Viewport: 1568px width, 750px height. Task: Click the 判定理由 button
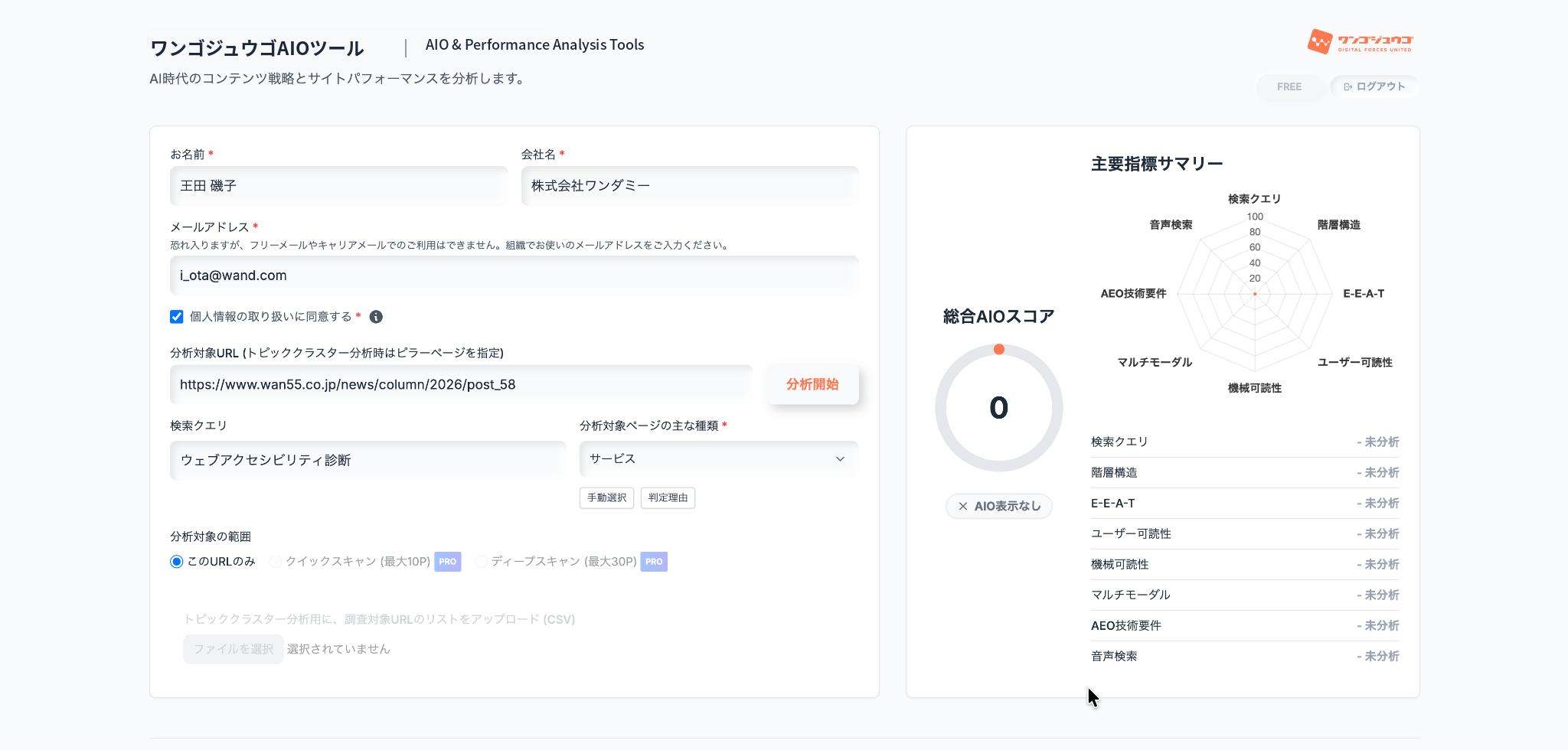(668, 497)
